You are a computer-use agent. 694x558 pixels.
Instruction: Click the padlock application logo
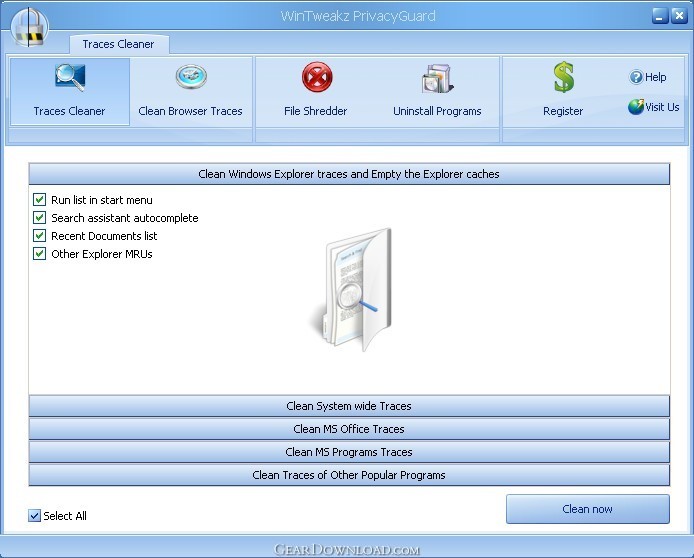29,27
